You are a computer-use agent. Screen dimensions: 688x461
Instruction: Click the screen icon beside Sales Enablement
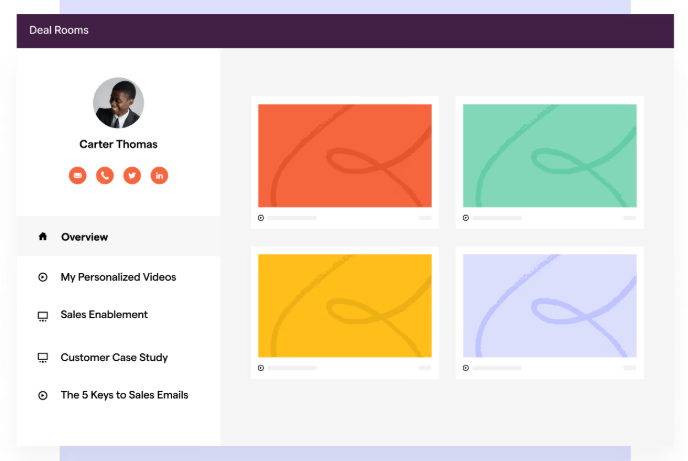[43, 316]
